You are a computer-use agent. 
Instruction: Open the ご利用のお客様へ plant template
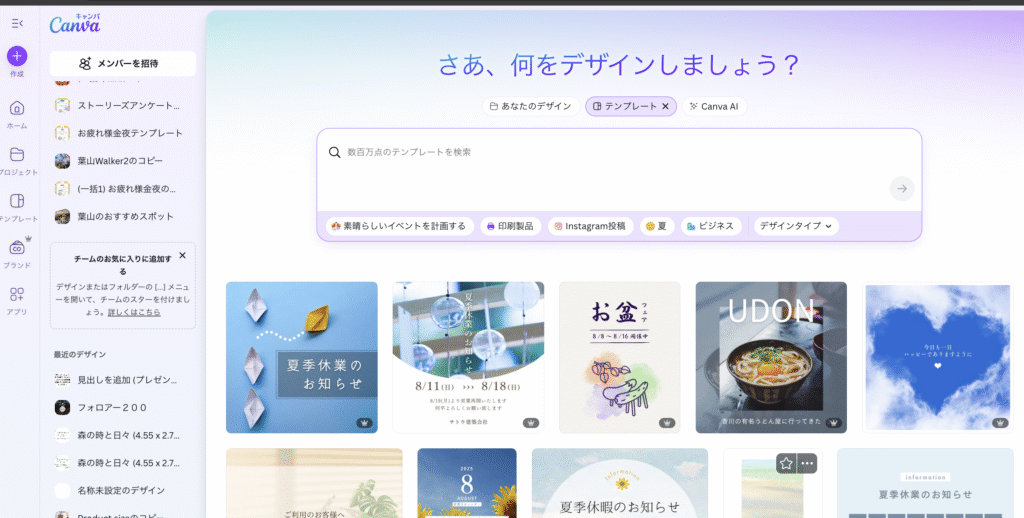314,483
